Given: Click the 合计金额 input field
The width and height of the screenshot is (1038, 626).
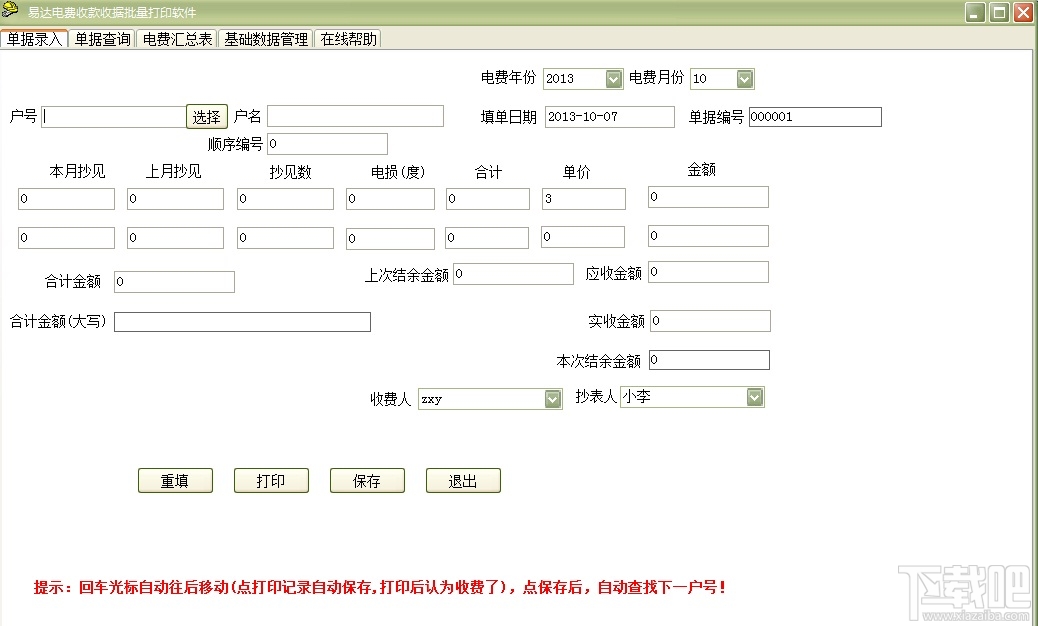Looking at the screenshot, I should pos(174,281).
